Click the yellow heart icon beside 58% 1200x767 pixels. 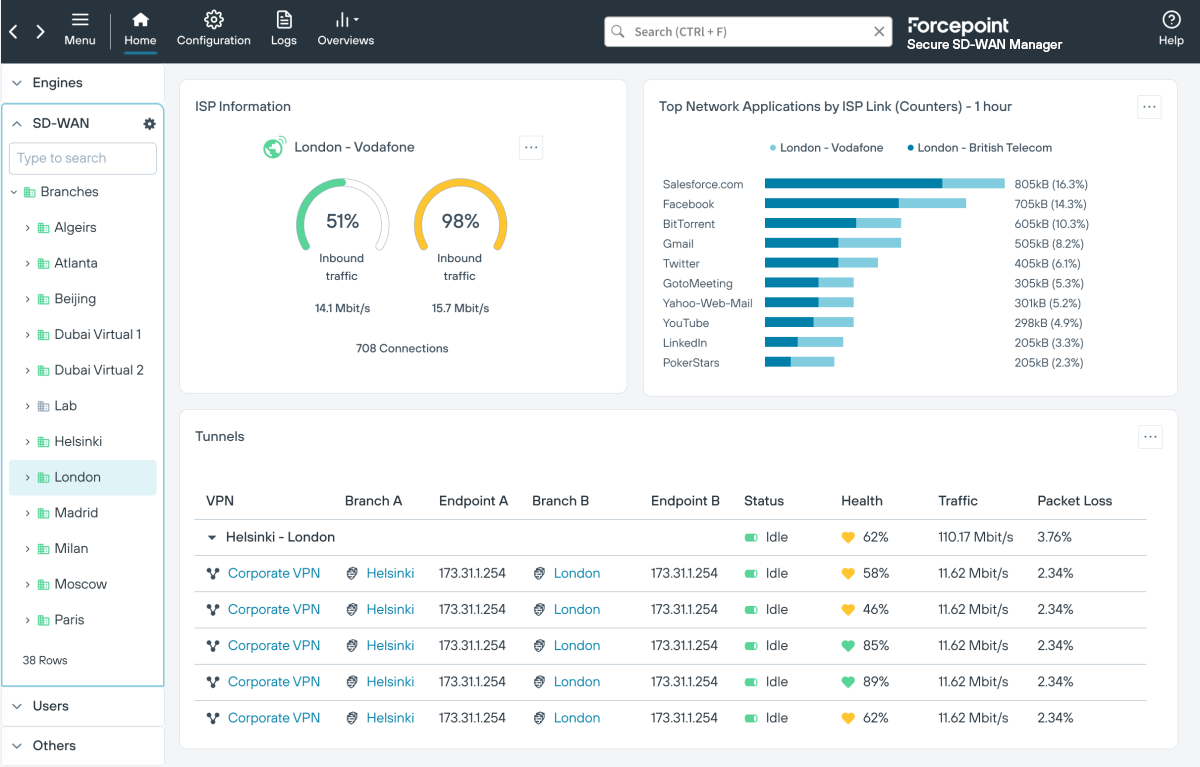(x=848, y=574)
